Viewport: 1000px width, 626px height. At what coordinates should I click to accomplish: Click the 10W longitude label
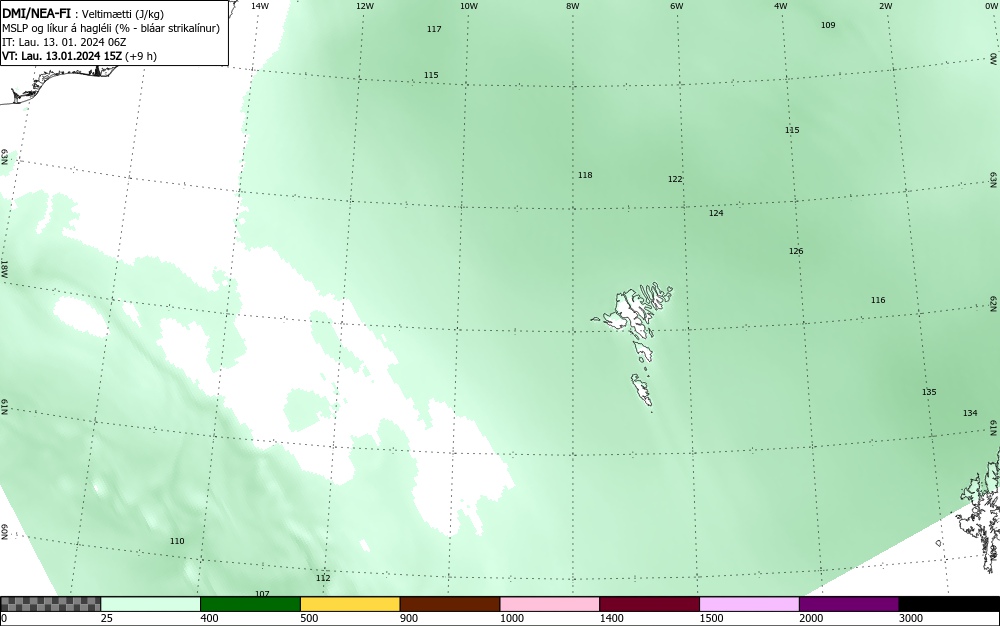(x=469, y=6)
